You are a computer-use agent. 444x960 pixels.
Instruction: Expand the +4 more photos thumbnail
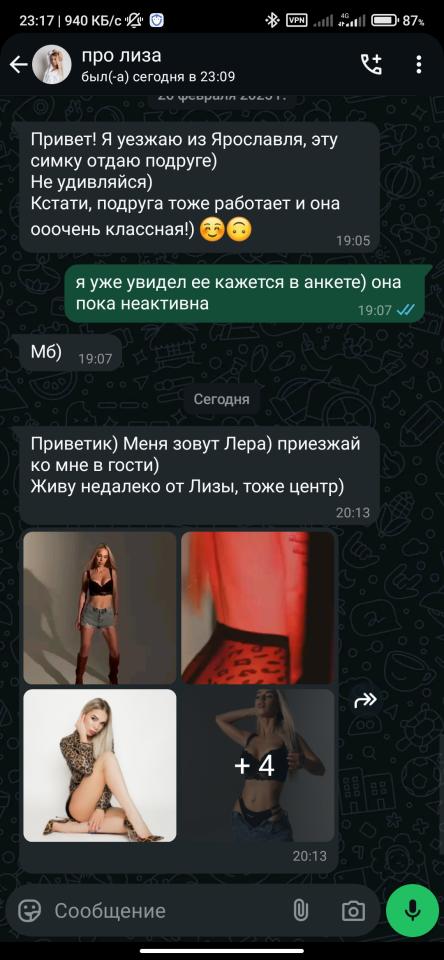pos(258,765)
